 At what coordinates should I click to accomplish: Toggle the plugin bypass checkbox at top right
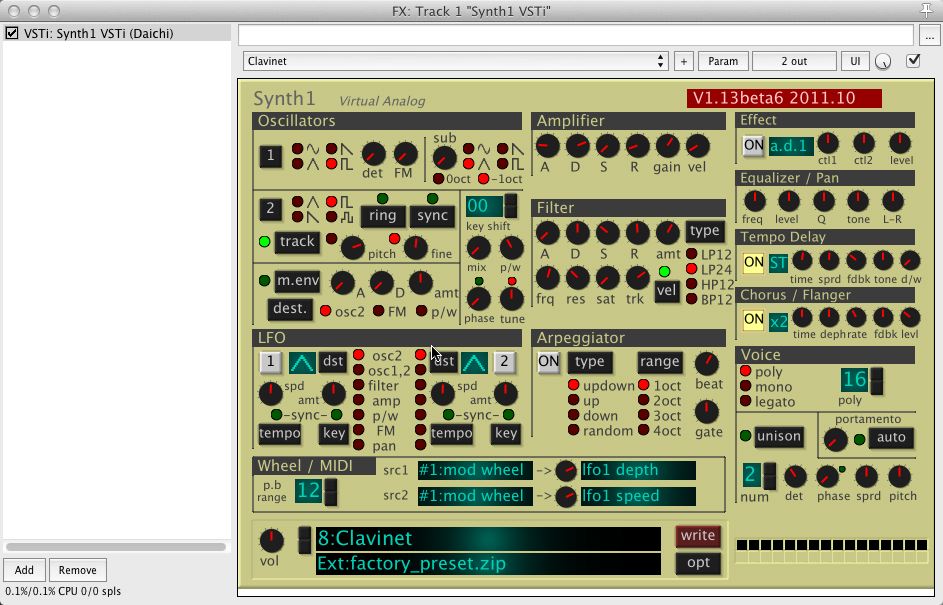click(x=913, y=60)
